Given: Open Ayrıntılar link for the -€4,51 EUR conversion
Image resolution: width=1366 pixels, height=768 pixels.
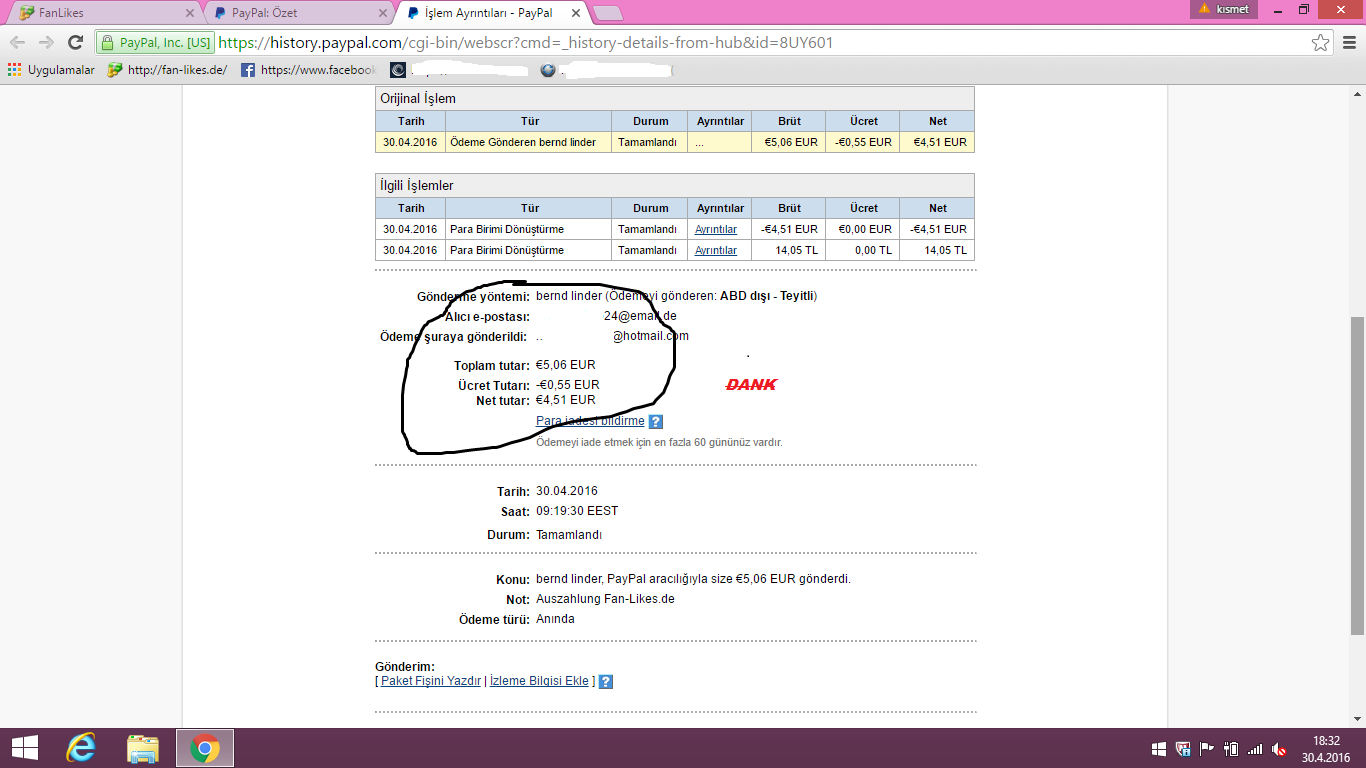Looking at the screenshot, I should [716, 229].
